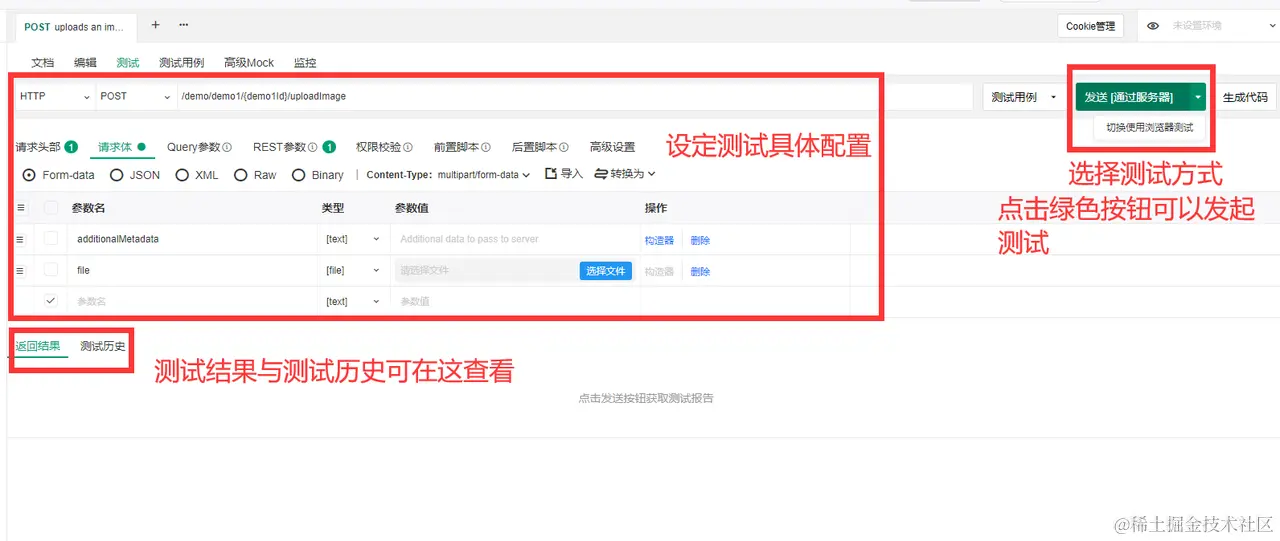This screenshot has width=1280, height=541.
Task: Switch to the 高级Mock tab
Action: tap(249, 62)
